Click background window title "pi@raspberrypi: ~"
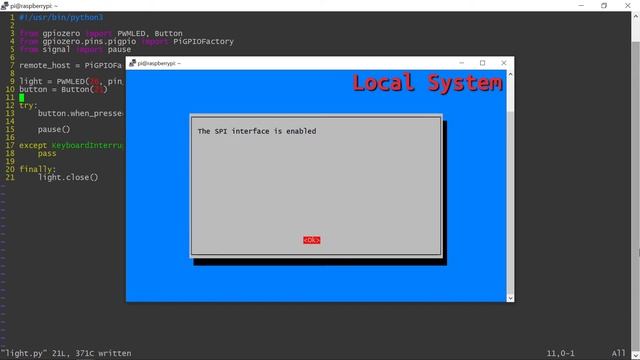This screenshot has height=360, width=640. [x=34, y=6]
